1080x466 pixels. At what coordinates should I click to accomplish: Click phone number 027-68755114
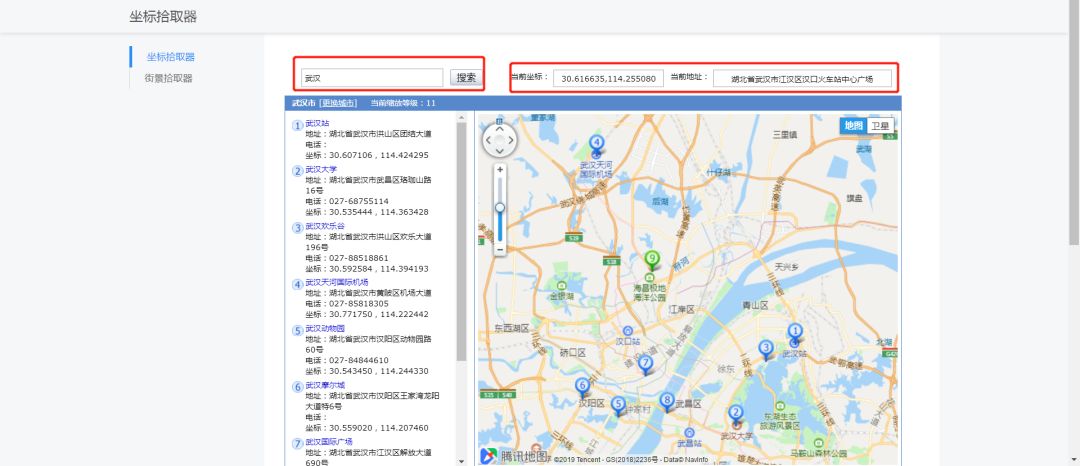[359, 201]
